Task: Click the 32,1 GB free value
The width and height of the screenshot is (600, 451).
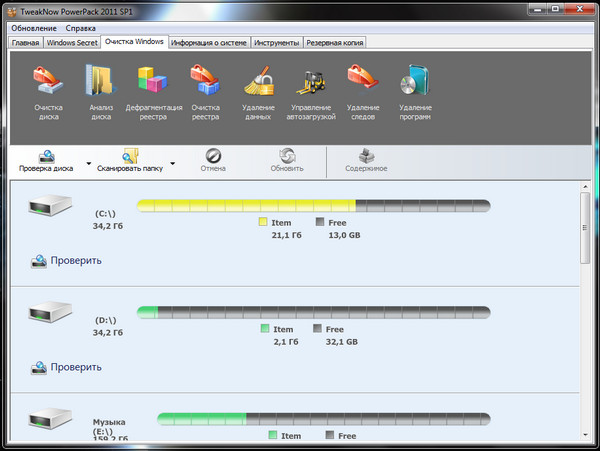Action: pyautogui.click(x=342, y=342)
